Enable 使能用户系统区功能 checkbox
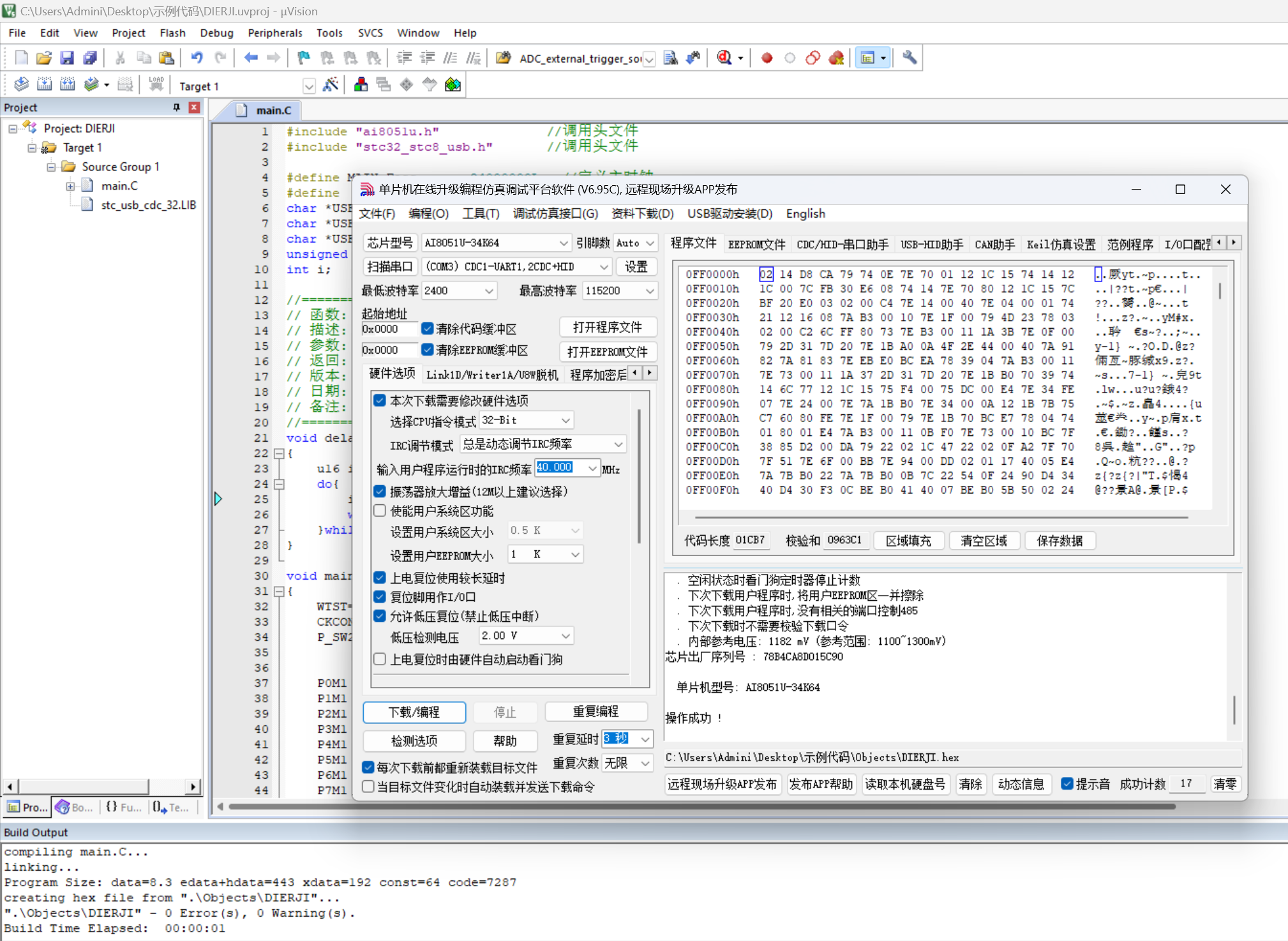 [x=380, y=511]
